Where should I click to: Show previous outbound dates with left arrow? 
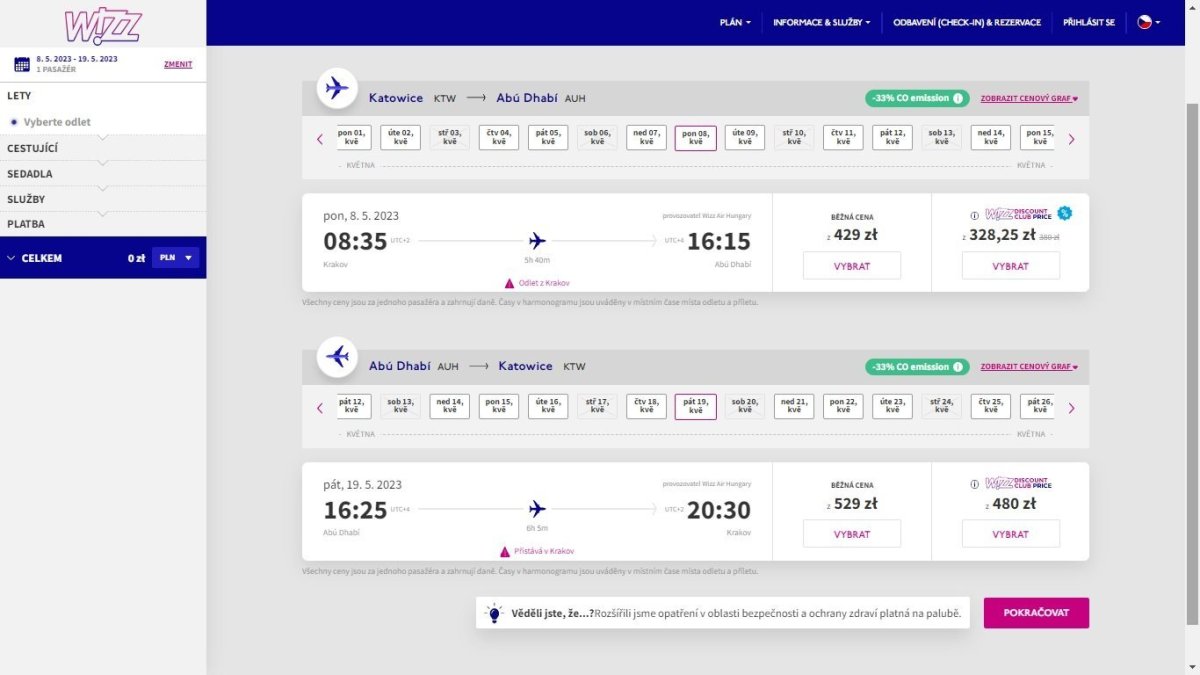(x=320, y=139)
